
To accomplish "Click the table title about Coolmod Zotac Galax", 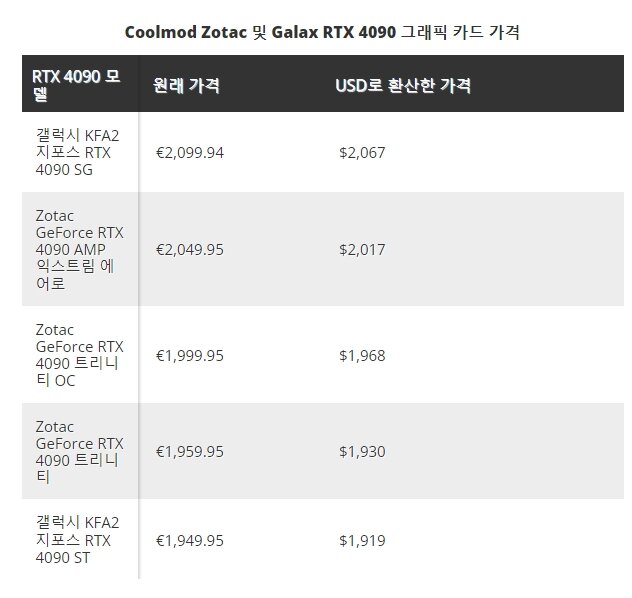I will (322, 32).
